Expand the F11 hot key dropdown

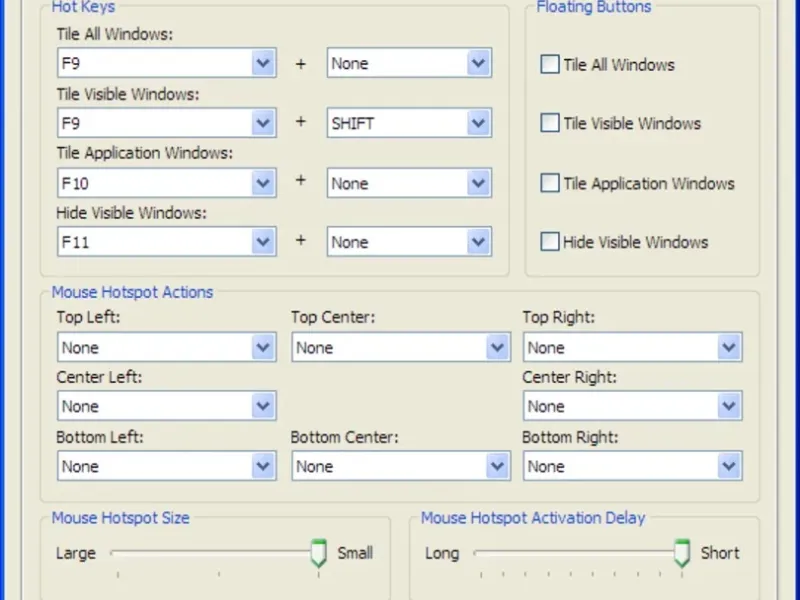pos(263,242)
